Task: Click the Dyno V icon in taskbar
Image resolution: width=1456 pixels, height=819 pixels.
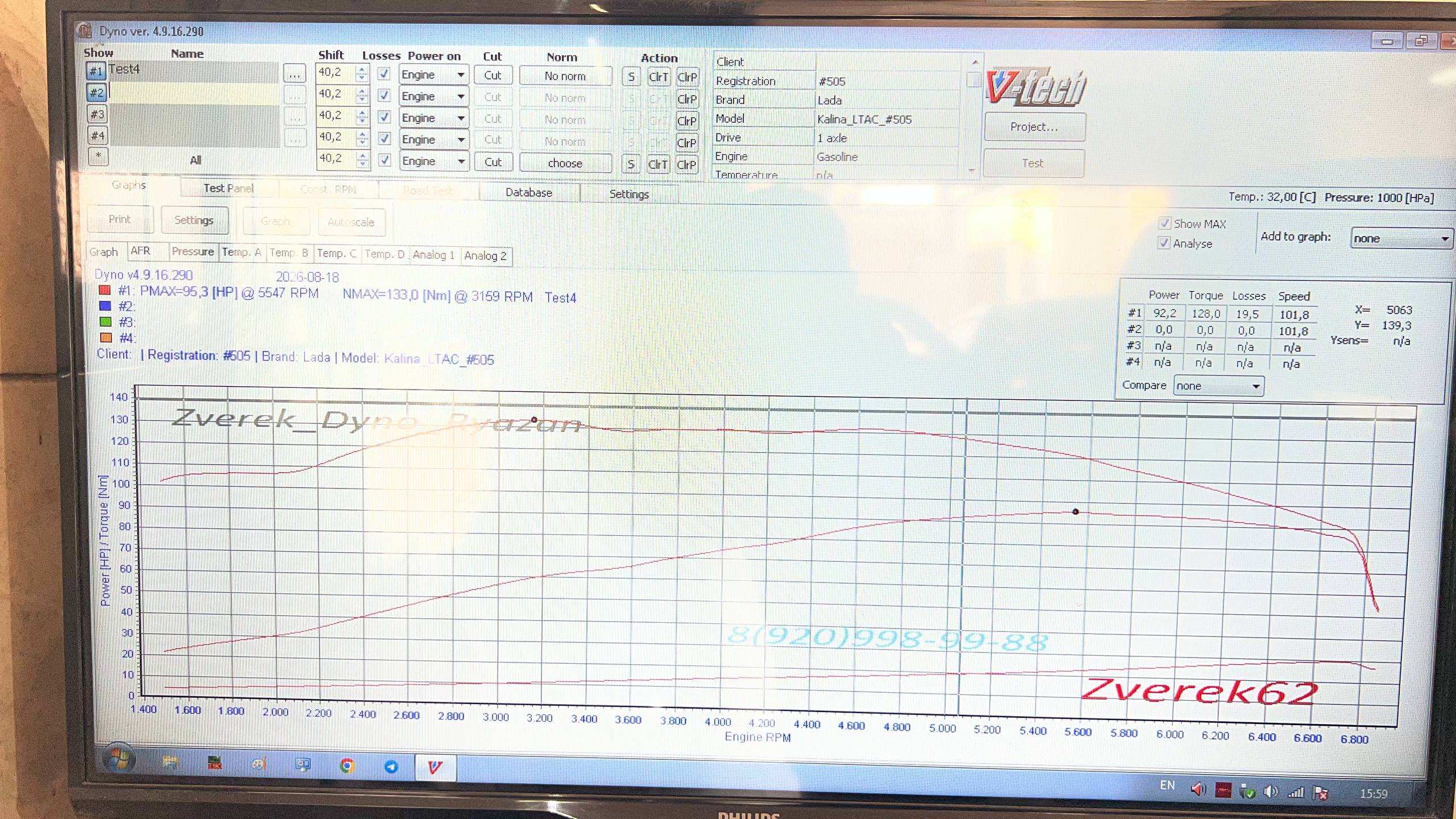Action: pos(435,767)
